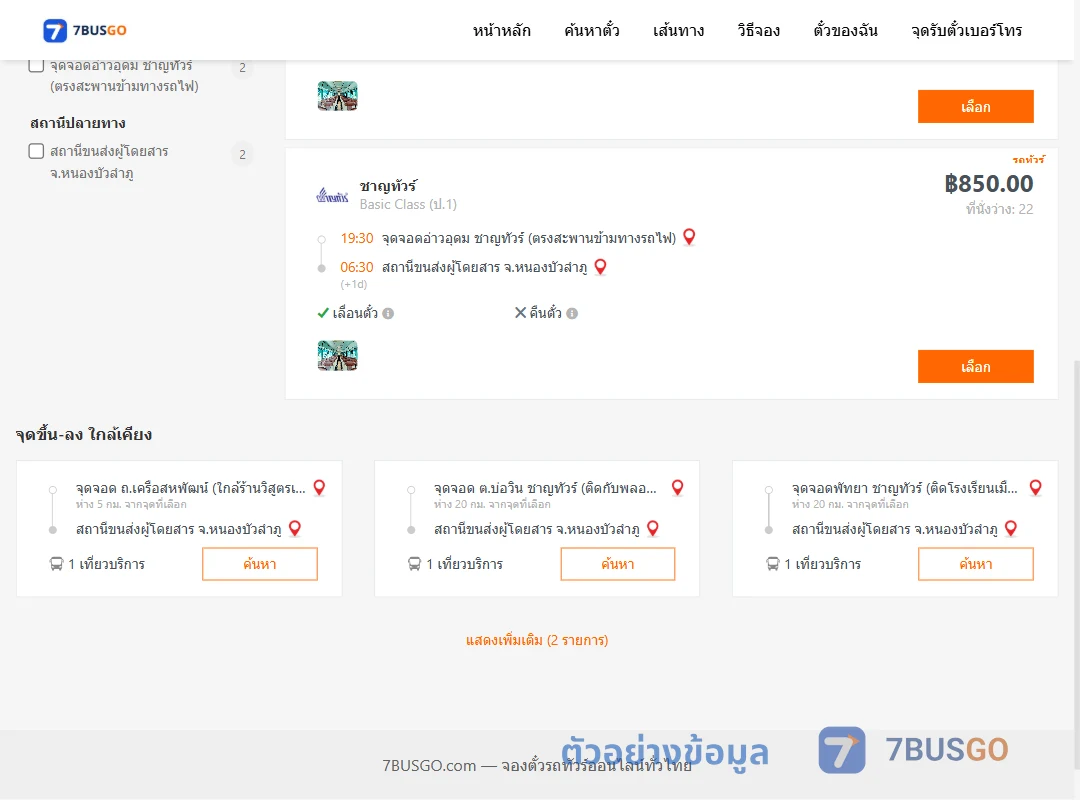This screenshot has width=1080, height=800.
Task: Open map pin for จุดจอด ถ.เครือสหพัฒน์
Action: coord(319,488)
